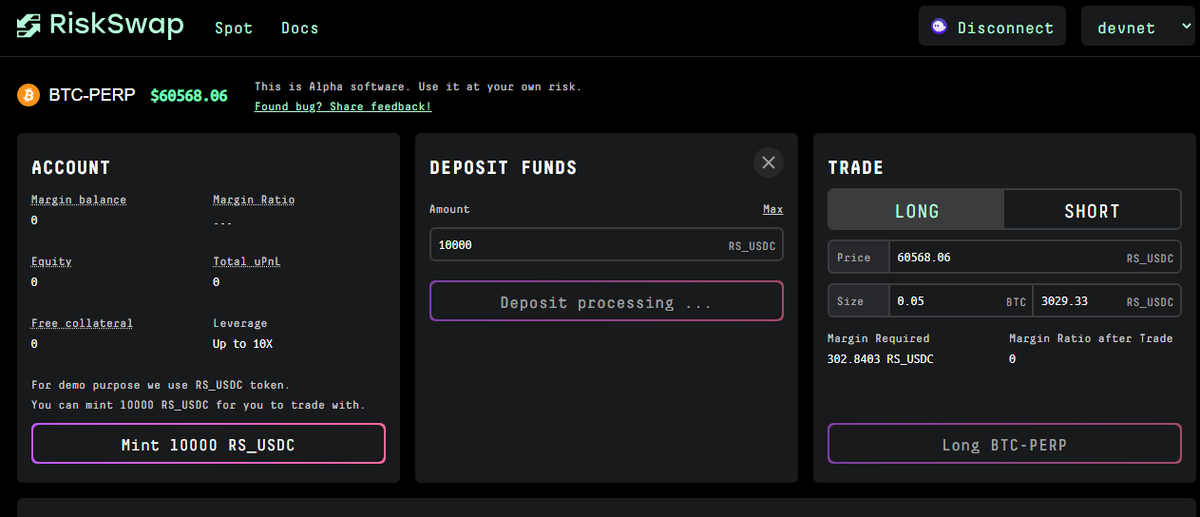Click the ACCOUNT panel heading
Screen dimensions: 1200x517
pyautogui.click(x=71, y=168)
